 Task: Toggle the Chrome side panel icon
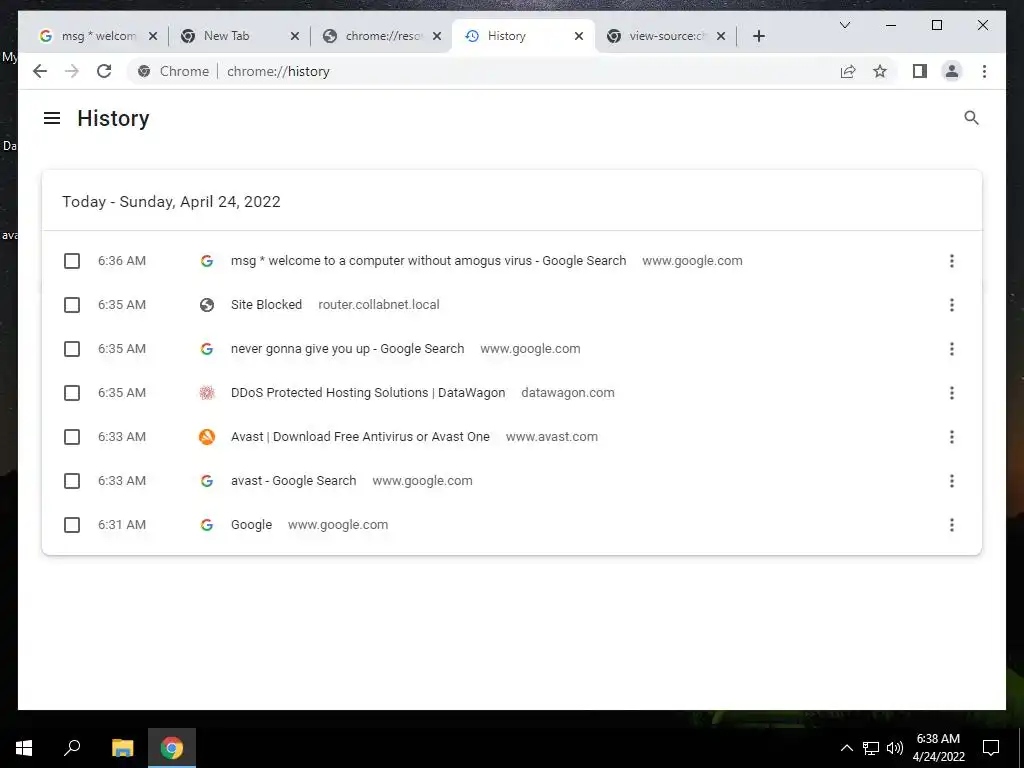(920, 71)
